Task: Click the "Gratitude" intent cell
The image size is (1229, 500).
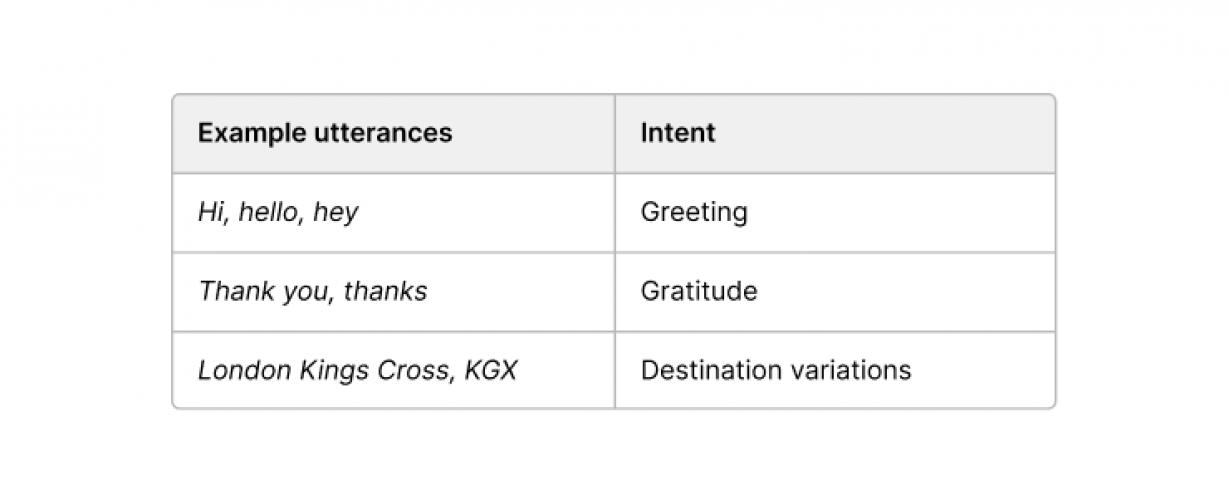Action: point(699,291)
